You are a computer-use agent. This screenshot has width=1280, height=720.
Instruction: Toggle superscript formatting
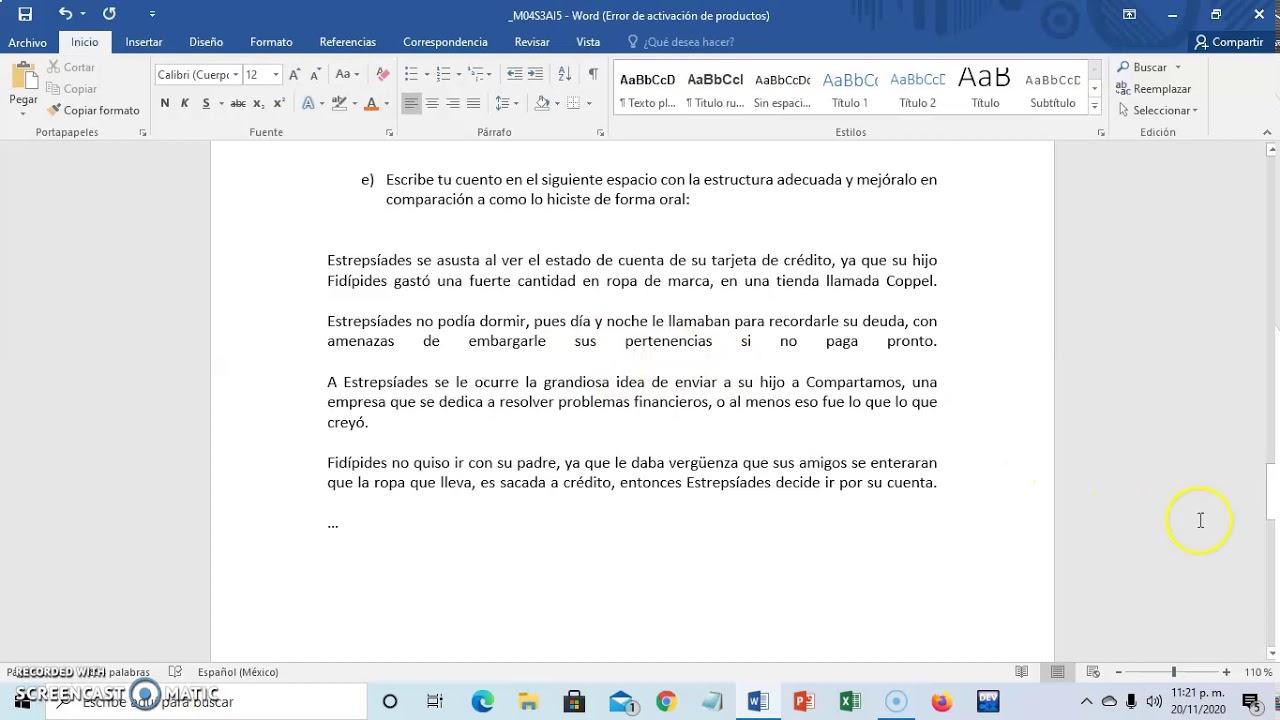pyautogui.click(x=279, y=103)
